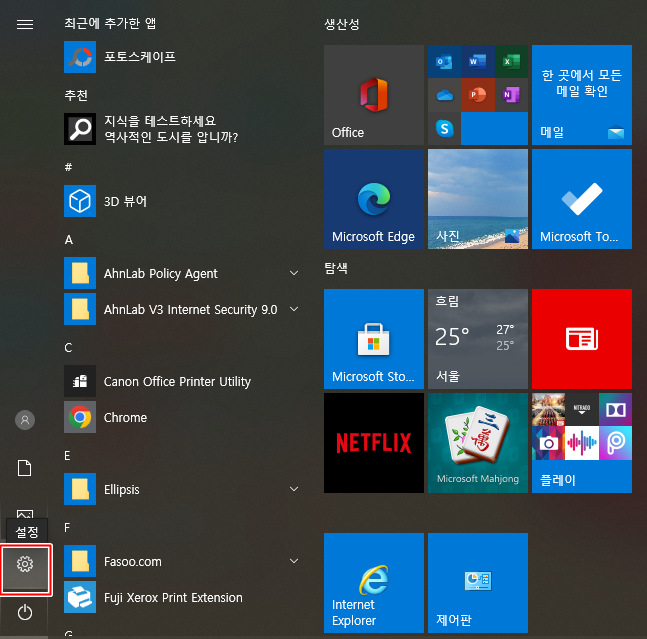This screenshot has height=639, width=647.
Task: Open the 사진 photos tile
Action: pyautogui.click(x=478, y=199)
